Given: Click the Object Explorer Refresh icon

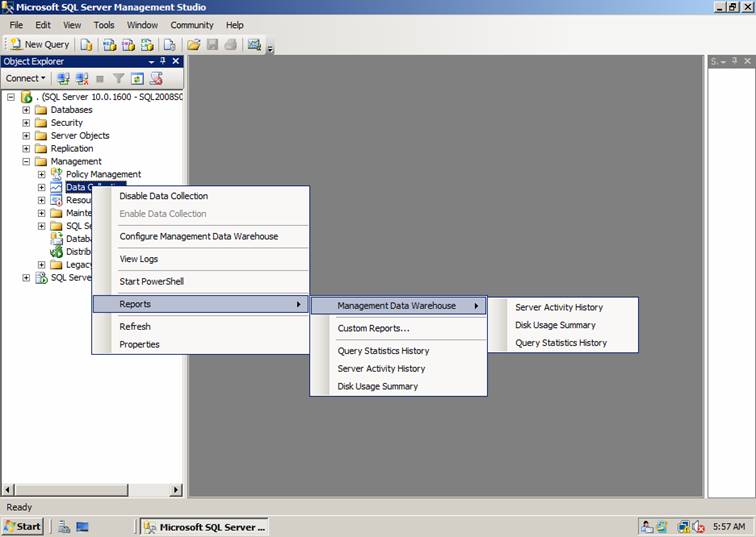Looking at the screenshot, I should 137,79.
